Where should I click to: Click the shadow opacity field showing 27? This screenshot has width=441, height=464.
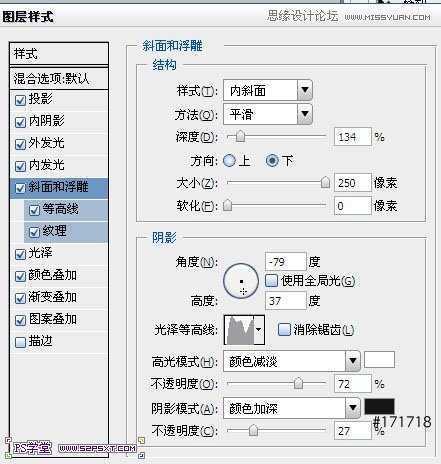click(353, 431)
